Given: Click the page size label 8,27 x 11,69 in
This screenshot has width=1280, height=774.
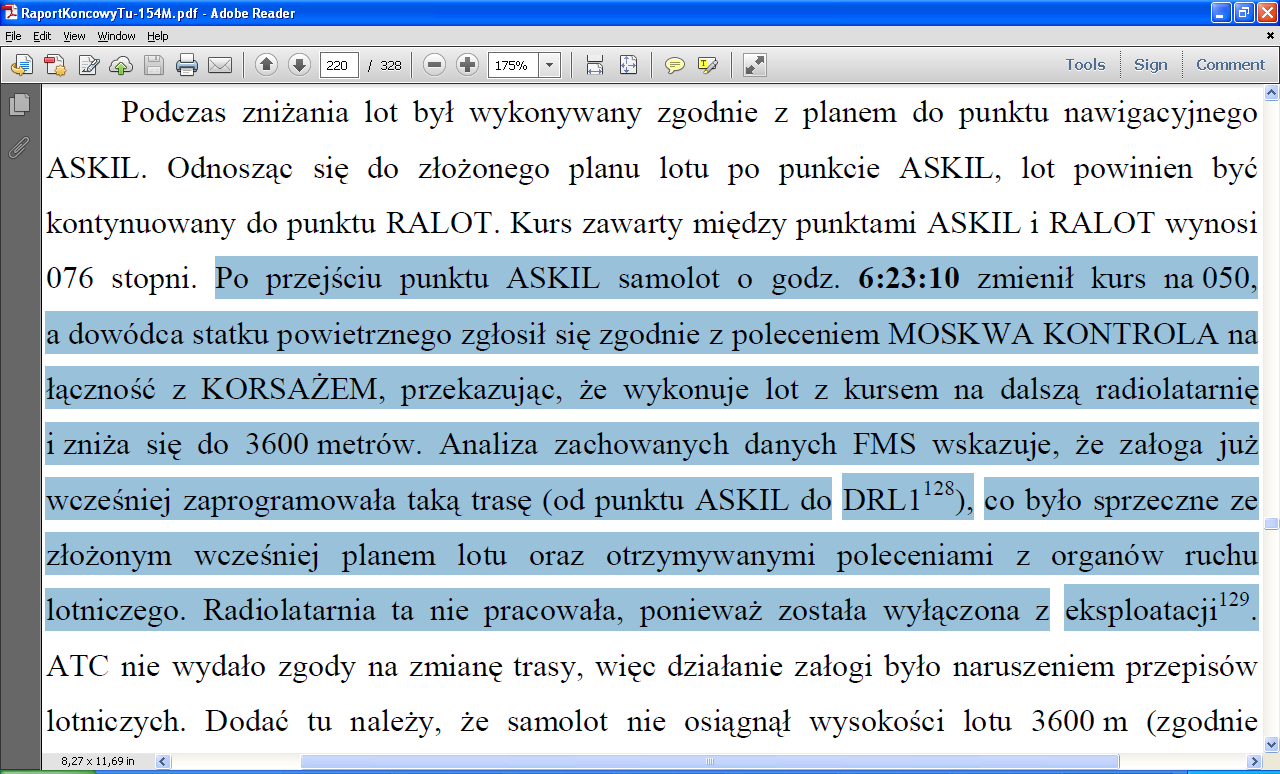Looking at the screenshot, I should pos(97,762).
